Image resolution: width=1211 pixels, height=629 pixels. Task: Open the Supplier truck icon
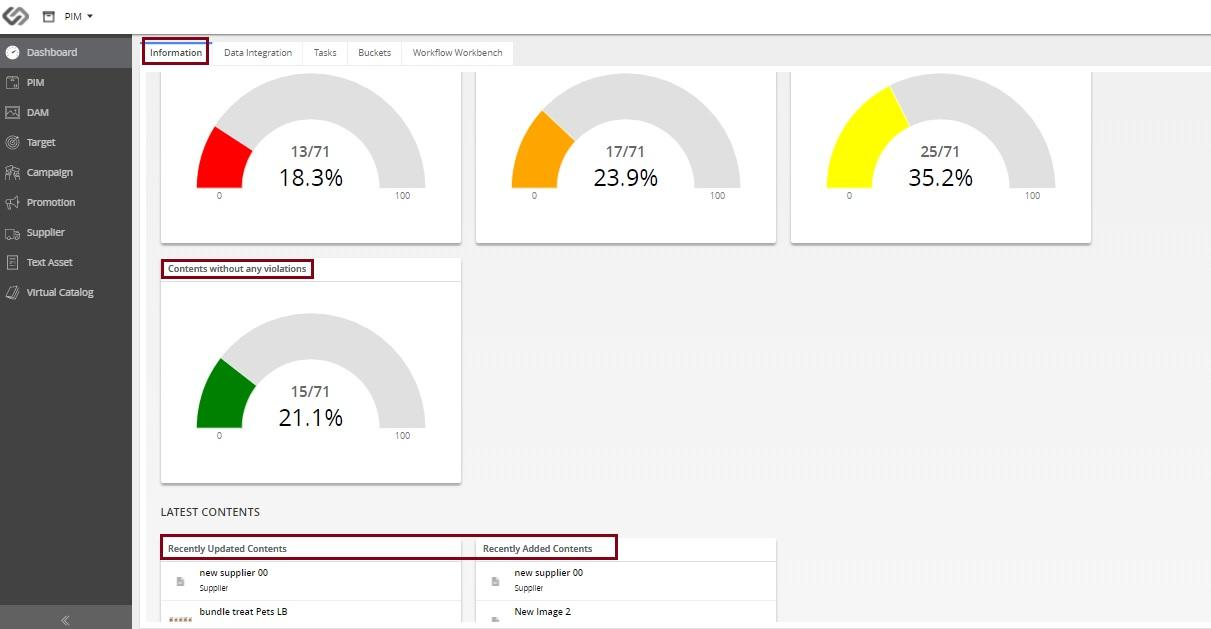pyautogui.click(x=12, y=232)
